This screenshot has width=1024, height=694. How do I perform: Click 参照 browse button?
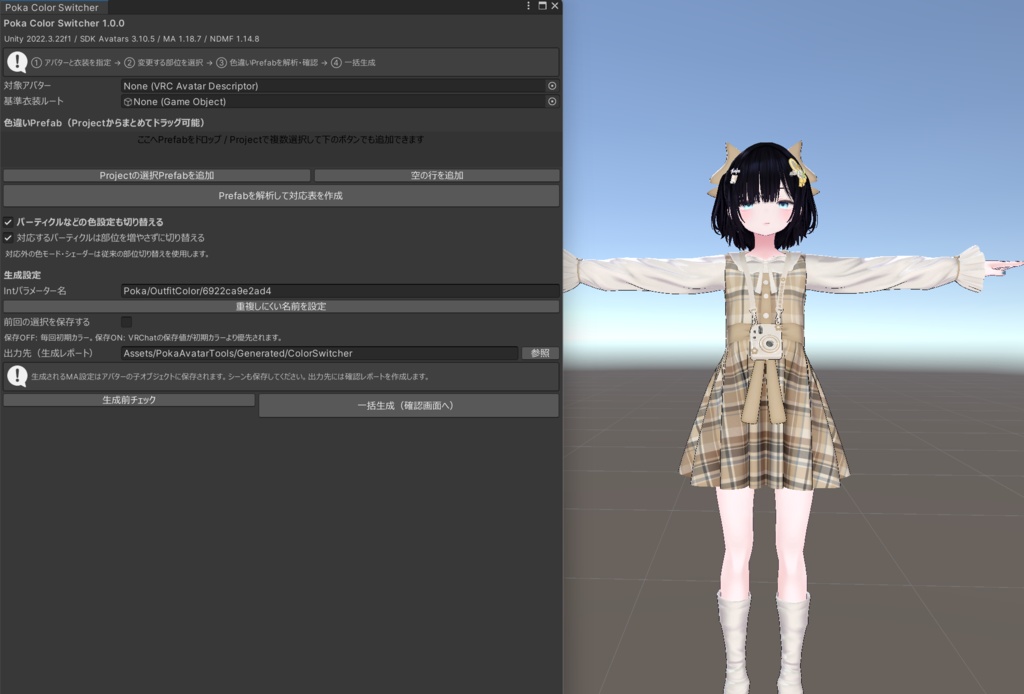540,353
